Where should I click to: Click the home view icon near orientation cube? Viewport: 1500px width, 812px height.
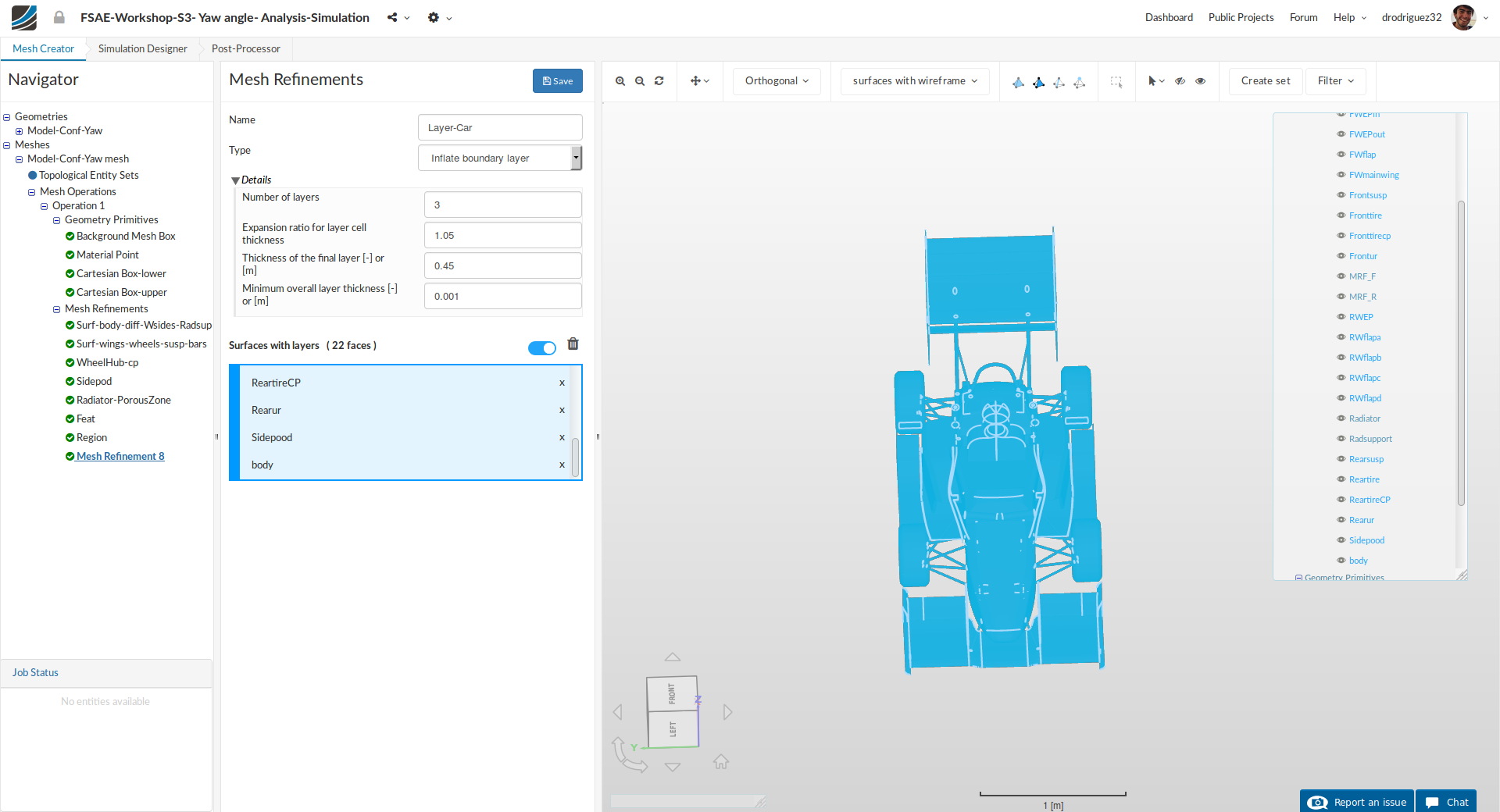[x=721, y=761]
